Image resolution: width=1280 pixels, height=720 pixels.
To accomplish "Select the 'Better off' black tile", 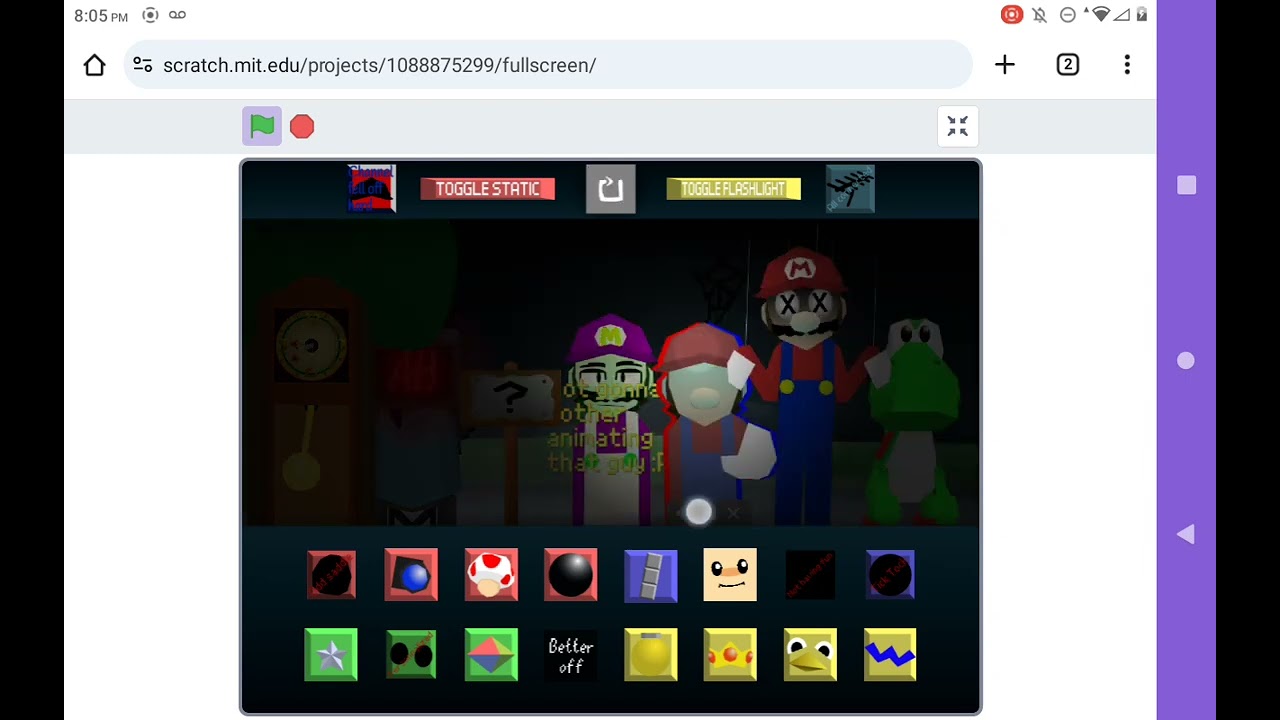I will pos(571,655).
